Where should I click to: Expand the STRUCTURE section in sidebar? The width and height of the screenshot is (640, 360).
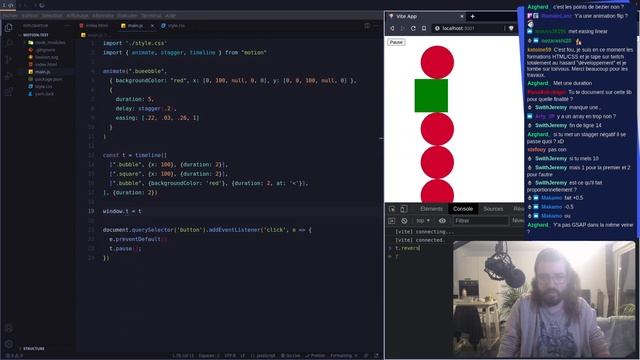33,349
